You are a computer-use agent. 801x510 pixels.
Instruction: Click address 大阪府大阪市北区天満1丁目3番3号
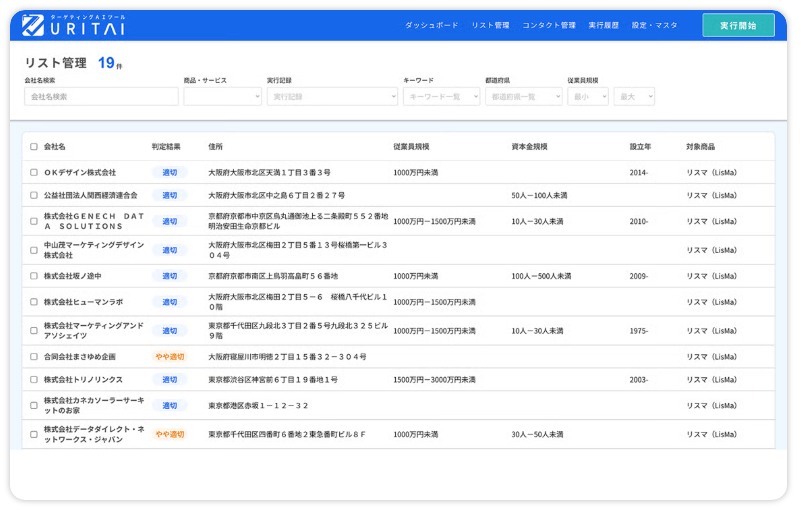(269, 173)
